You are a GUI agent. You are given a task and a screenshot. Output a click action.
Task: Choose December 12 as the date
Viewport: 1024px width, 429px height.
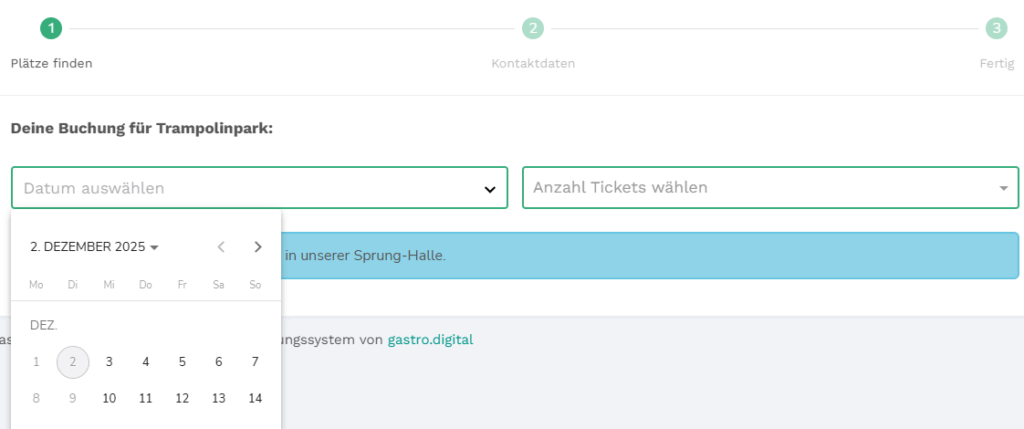point(182,398)
